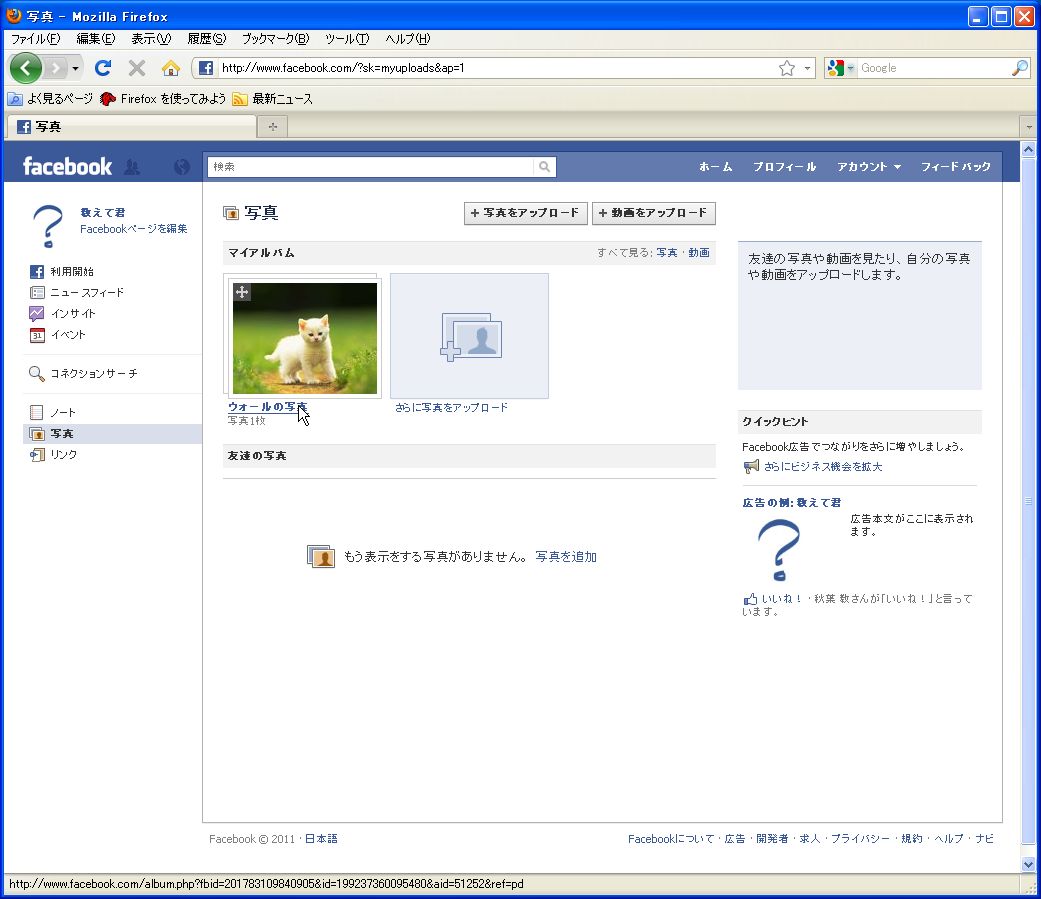Image resolution: width=1041 pixels, height=899 pixels.
Task: Click the question mark profile picture in sidebar
Action: pyautogui.click(x=48, y=226)
